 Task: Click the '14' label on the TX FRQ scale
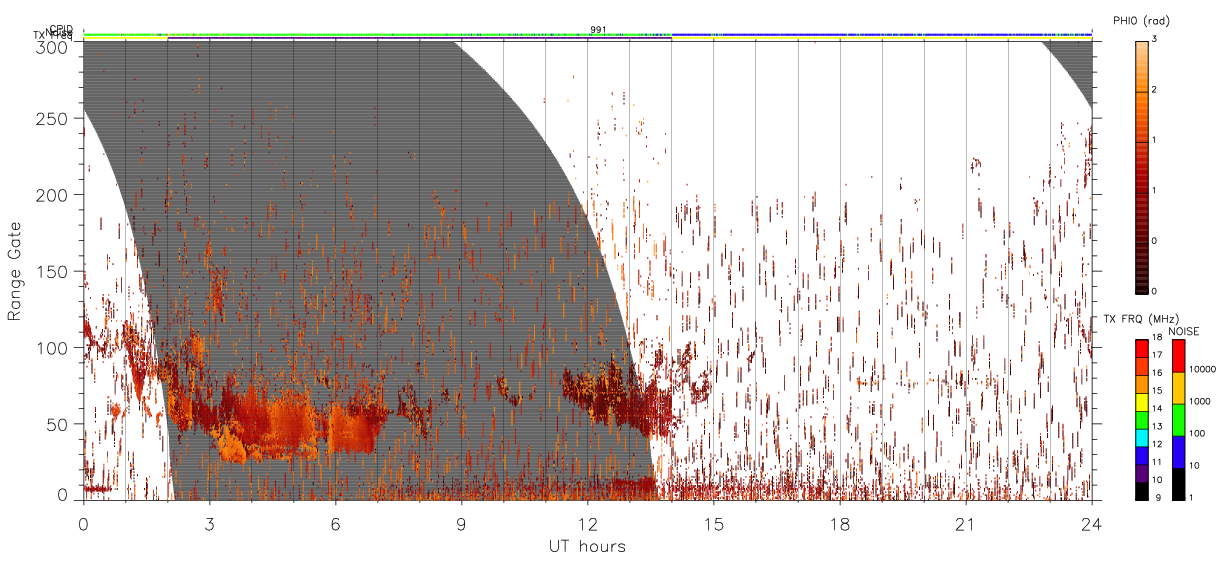[1156, 409]
